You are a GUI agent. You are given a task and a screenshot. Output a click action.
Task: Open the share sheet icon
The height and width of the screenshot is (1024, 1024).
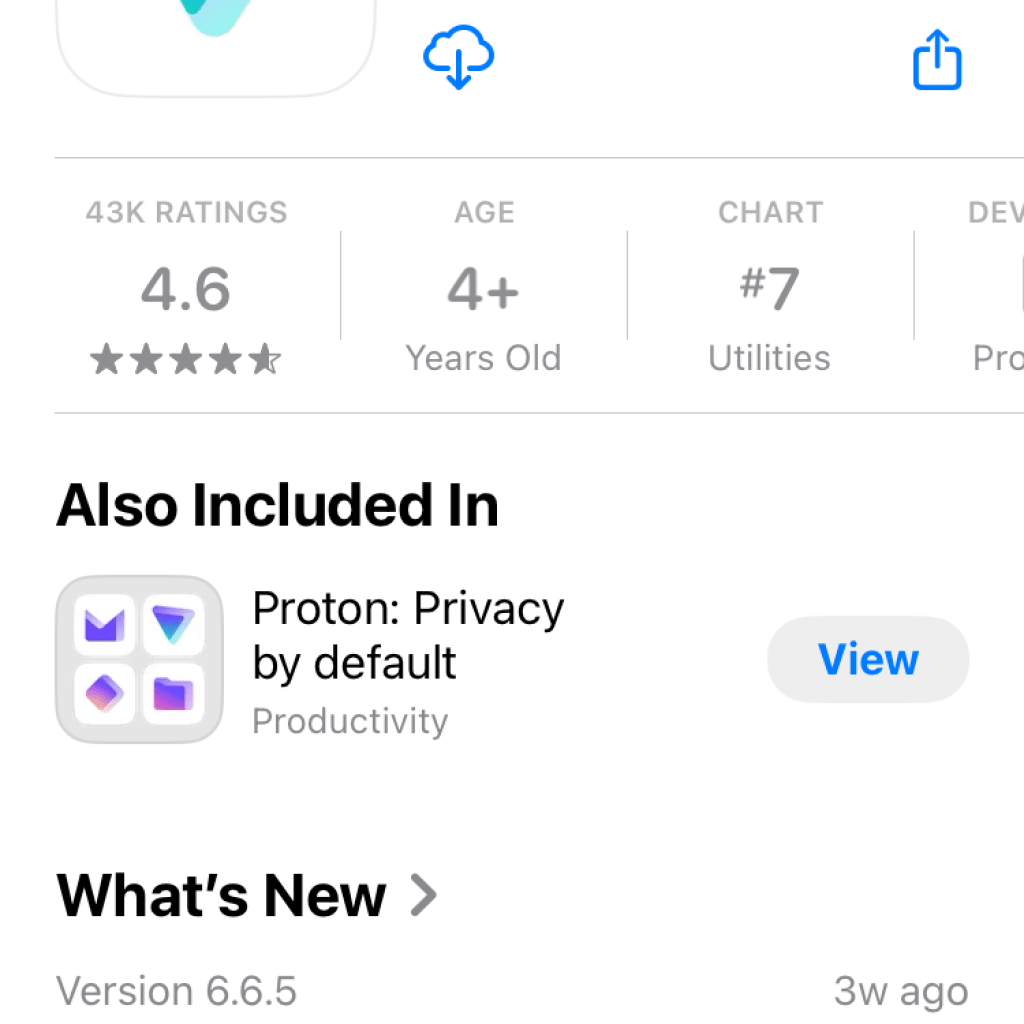pyautogui.click(x=936, y=60)
